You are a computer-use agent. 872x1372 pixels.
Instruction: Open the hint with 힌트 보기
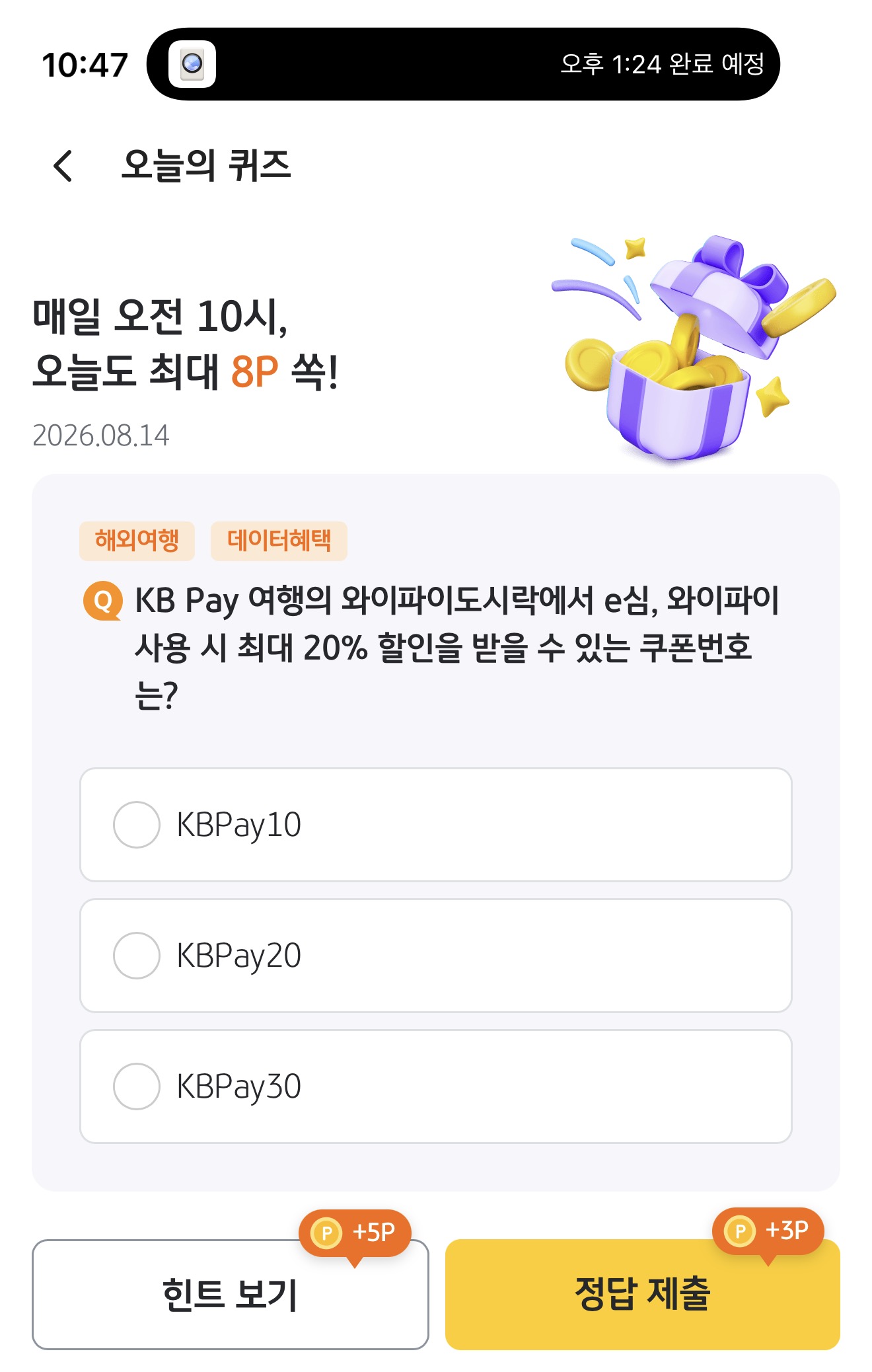(x=231, y=1294)
